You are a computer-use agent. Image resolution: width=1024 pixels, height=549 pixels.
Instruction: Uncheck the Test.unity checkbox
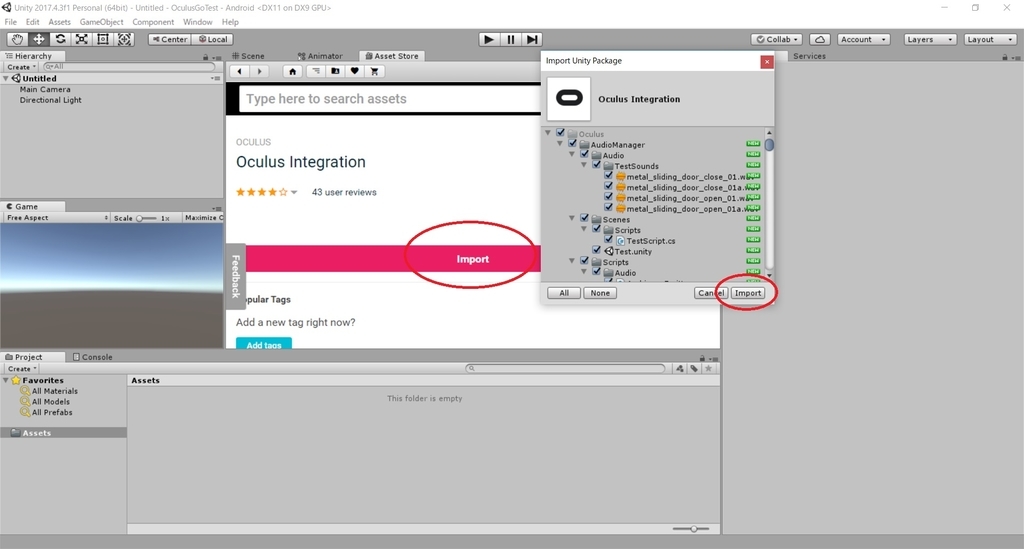point(597,250)
